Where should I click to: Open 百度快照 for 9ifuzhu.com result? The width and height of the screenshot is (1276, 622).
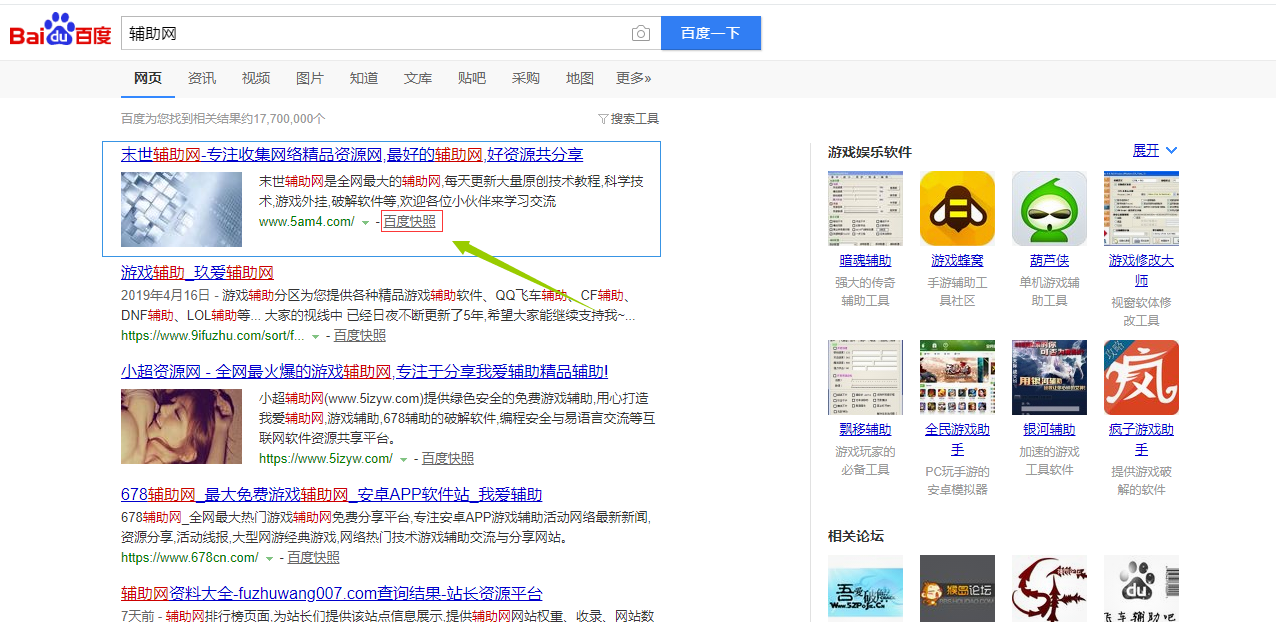[360, 336]
